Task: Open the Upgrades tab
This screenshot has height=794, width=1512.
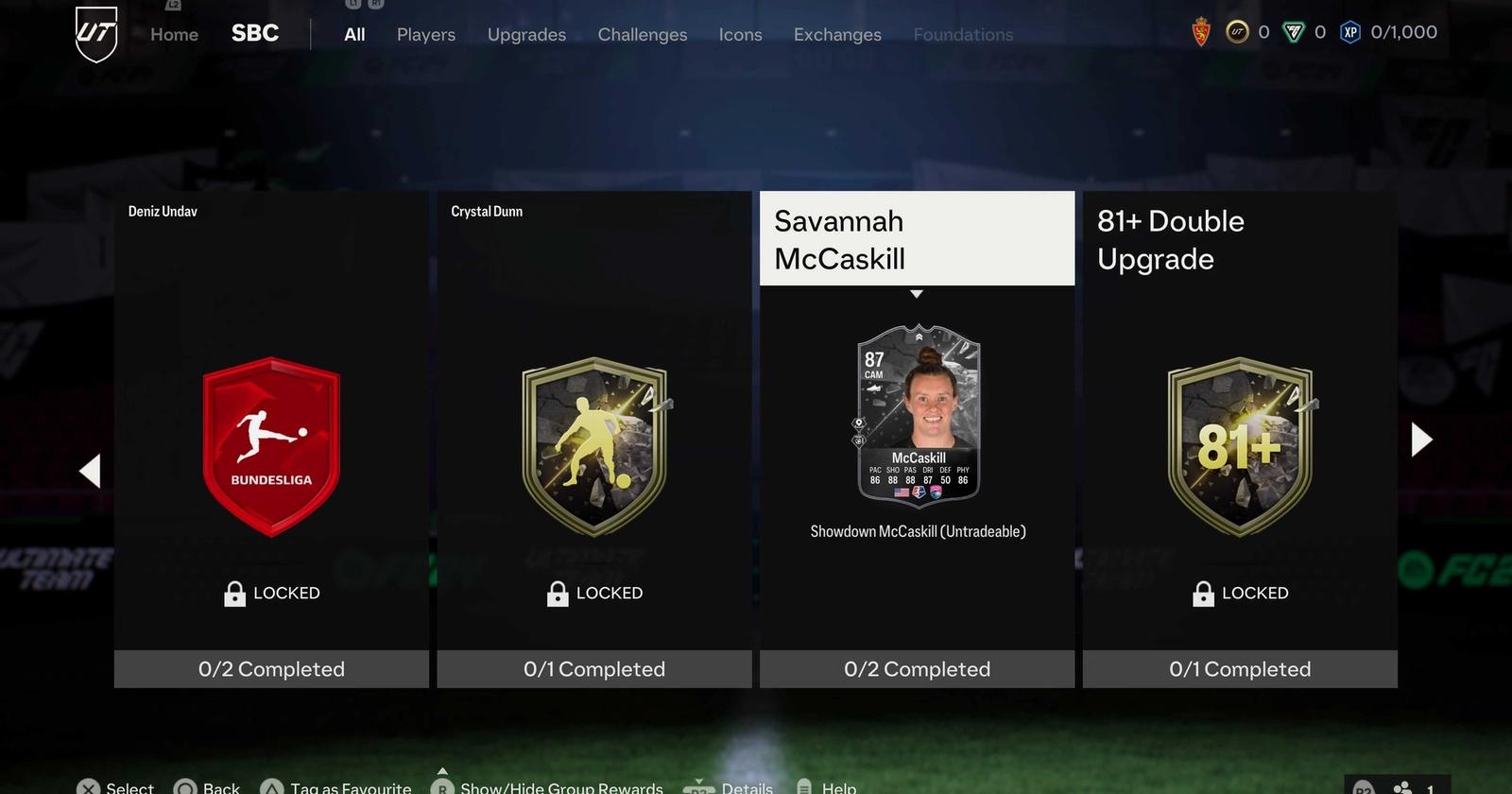Action: click(x=526, y=35)
